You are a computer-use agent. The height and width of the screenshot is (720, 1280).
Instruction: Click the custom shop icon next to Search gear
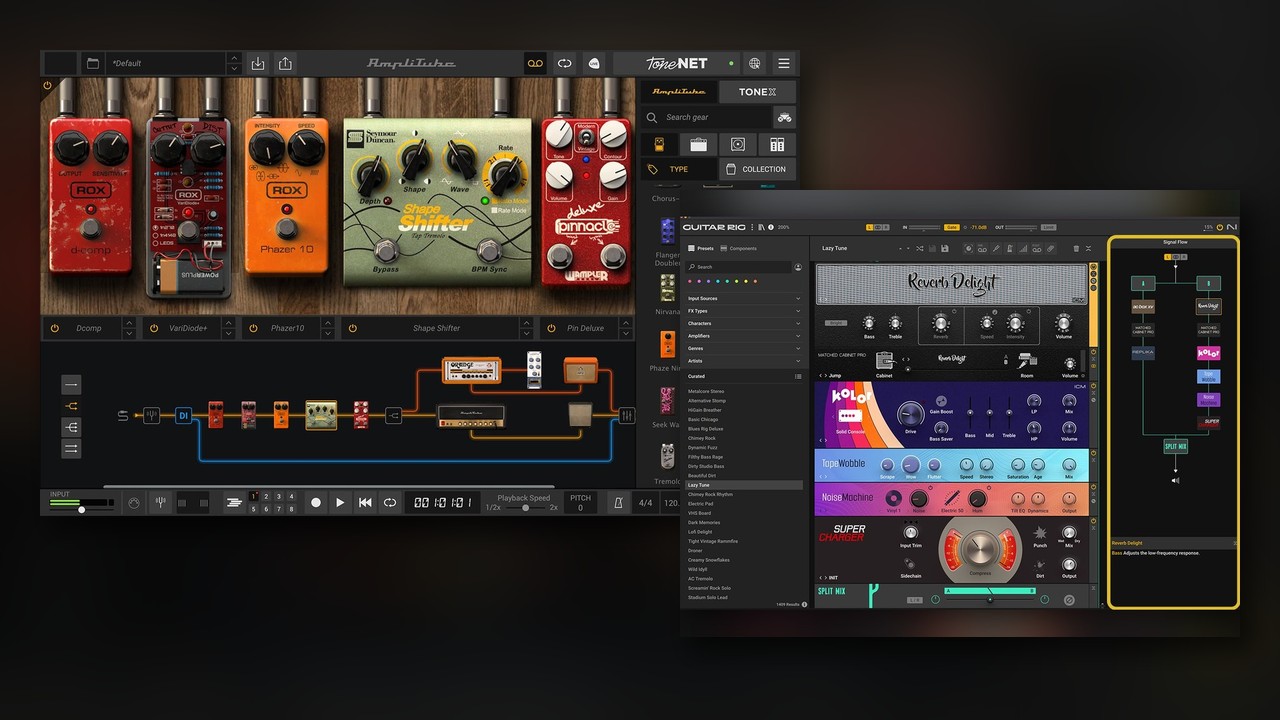click(x=785, y=117)
